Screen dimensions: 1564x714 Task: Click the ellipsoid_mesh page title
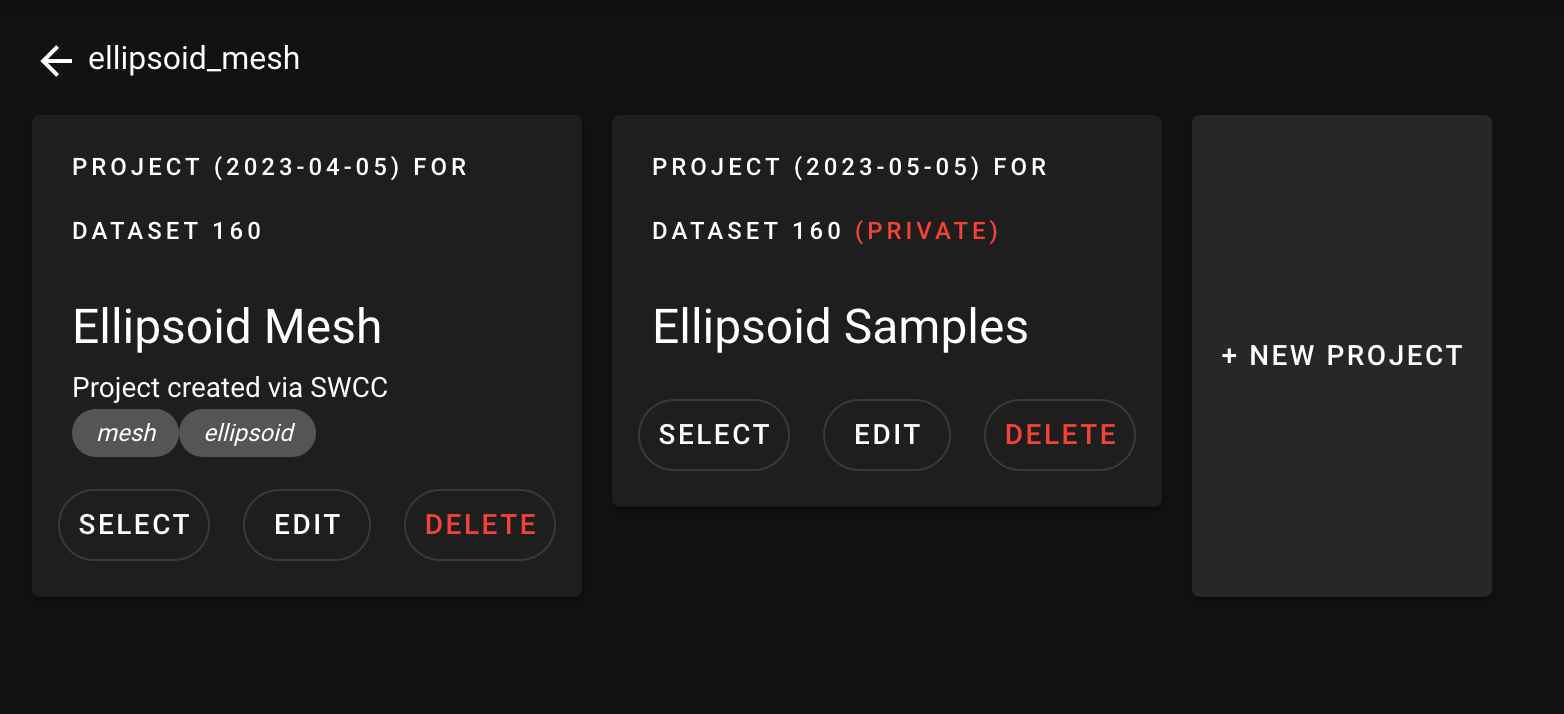[194, 59]
